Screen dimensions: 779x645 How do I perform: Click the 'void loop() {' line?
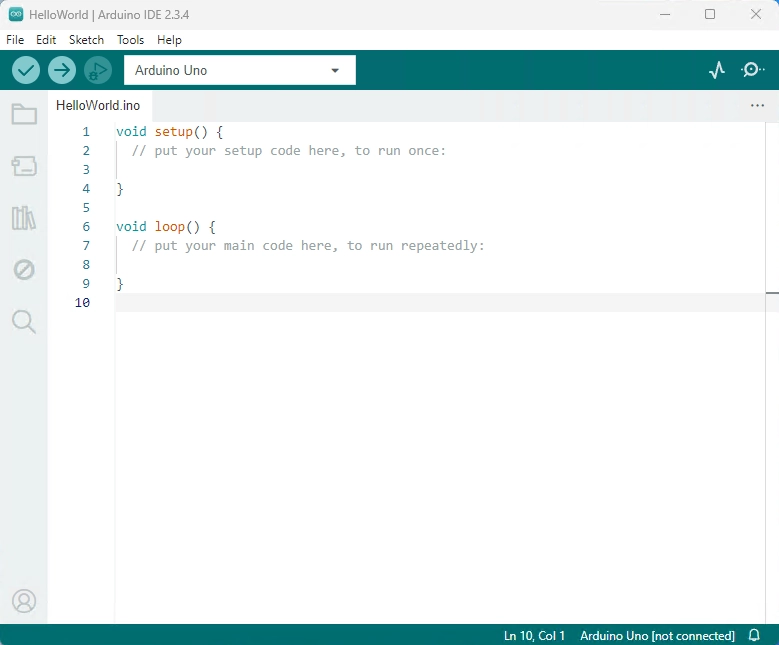click(x=166, y=227)
